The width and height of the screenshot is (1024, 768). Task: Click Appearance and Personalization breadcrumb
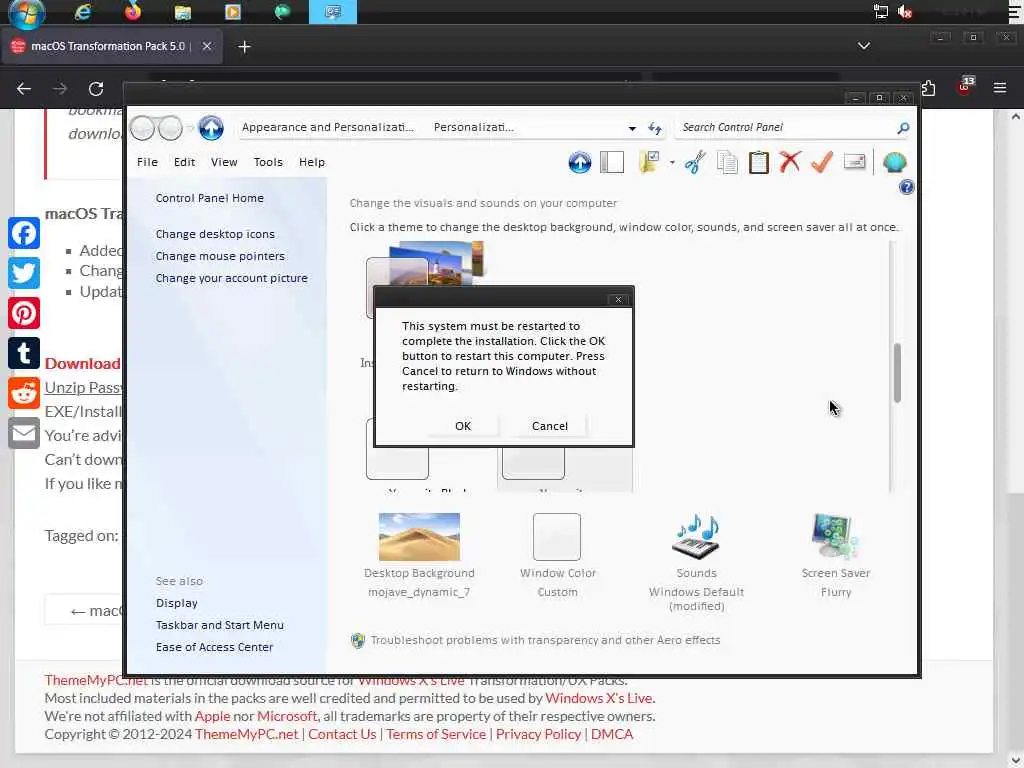(x=328, y=127)
